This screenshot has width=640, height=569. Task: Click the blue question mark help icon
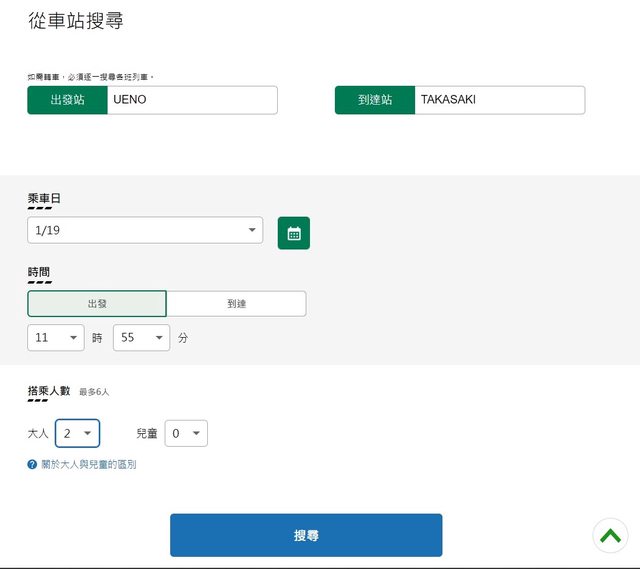[32, 464]
